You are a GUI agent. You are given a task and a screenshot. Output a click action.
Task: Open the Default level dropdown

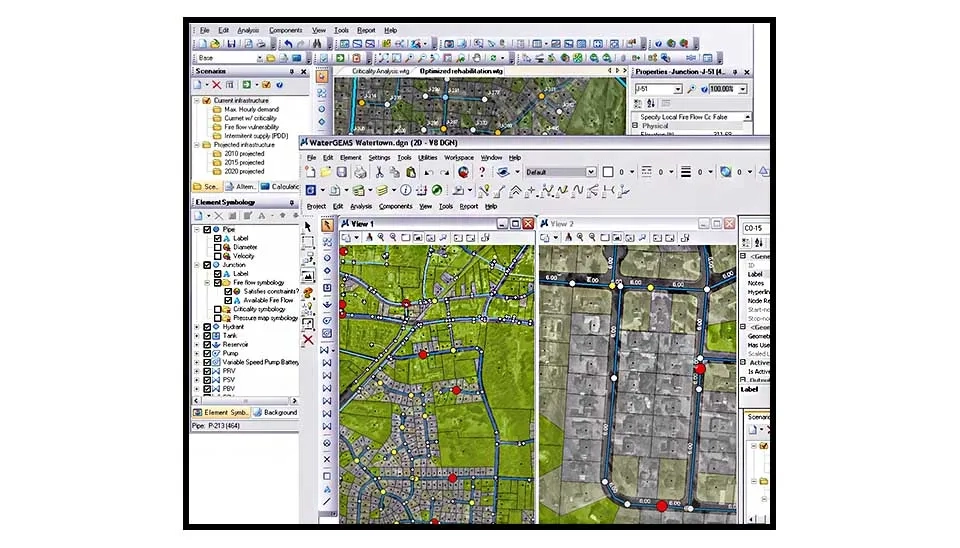click(591, 172)
